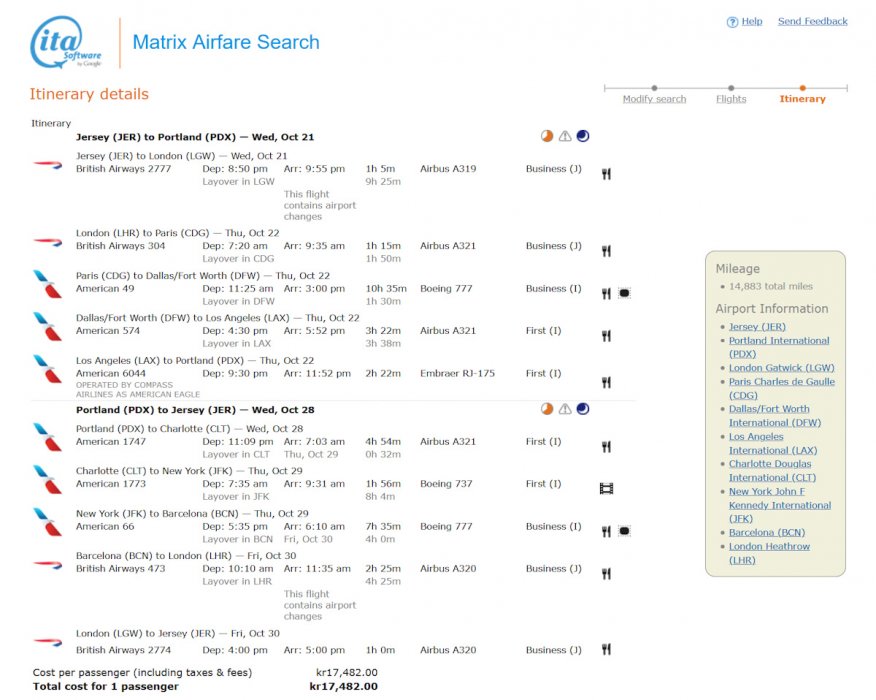Open the Send Feedback link
Image resolution: width=876 pixels, height=700 pixels.
[x=812, y=21]
